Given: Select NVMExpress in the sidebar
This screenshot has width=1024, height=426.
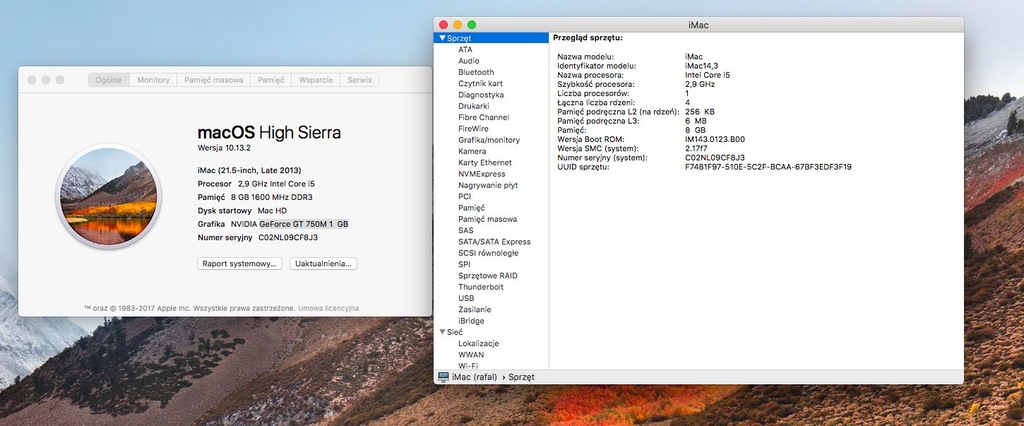Looking at the screenshot, I should [481, 174].
